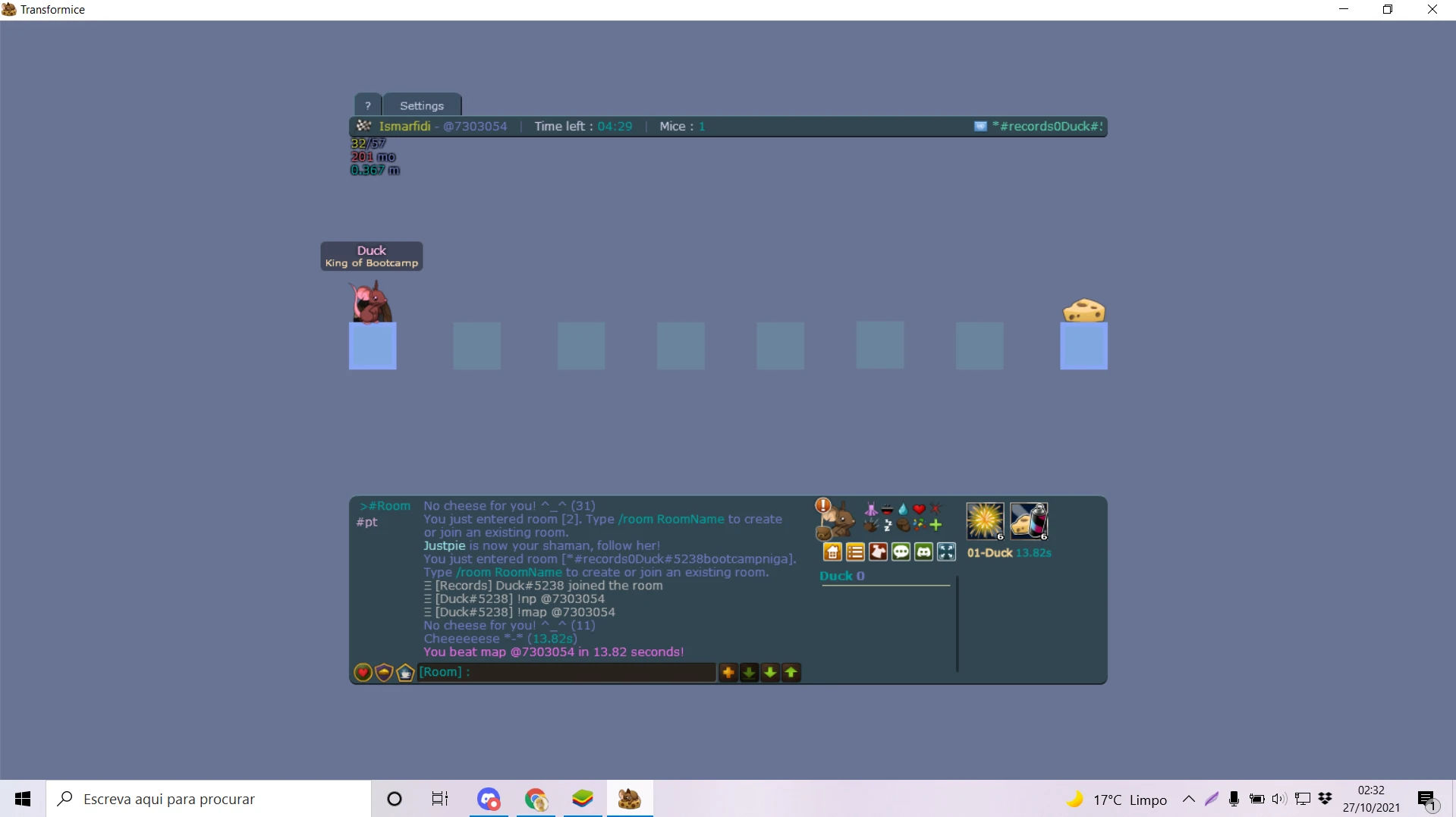Open the Dropbox tray icon

coord(1325,799)
